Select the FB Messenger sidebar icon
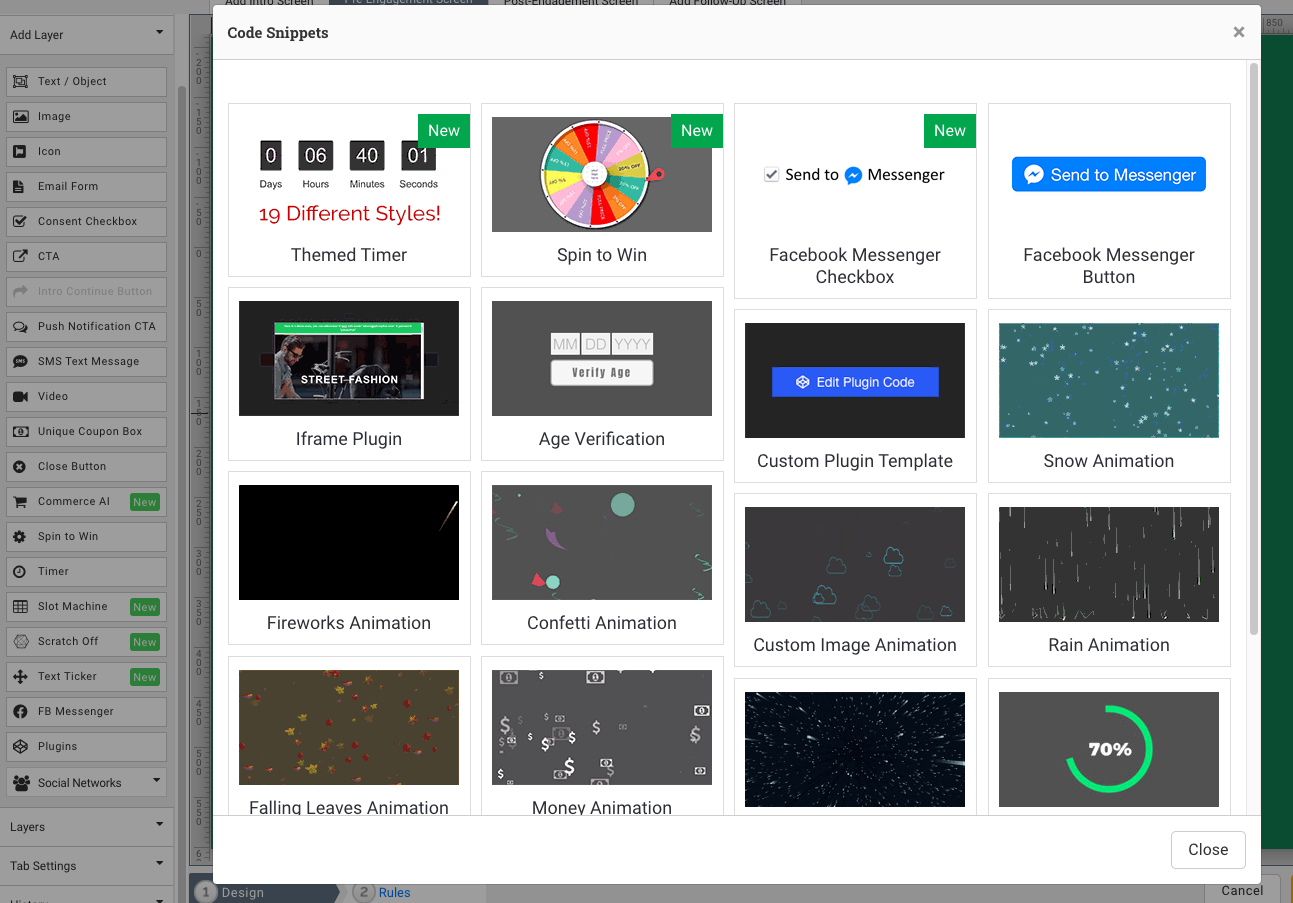 (20, 712)
